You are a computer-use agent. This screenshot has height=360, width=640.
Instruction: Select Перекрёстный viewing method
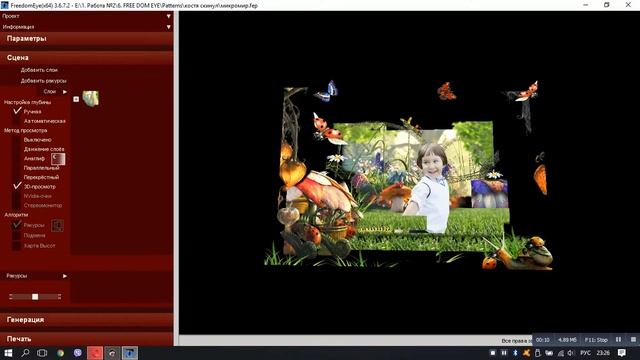point(41,178)
